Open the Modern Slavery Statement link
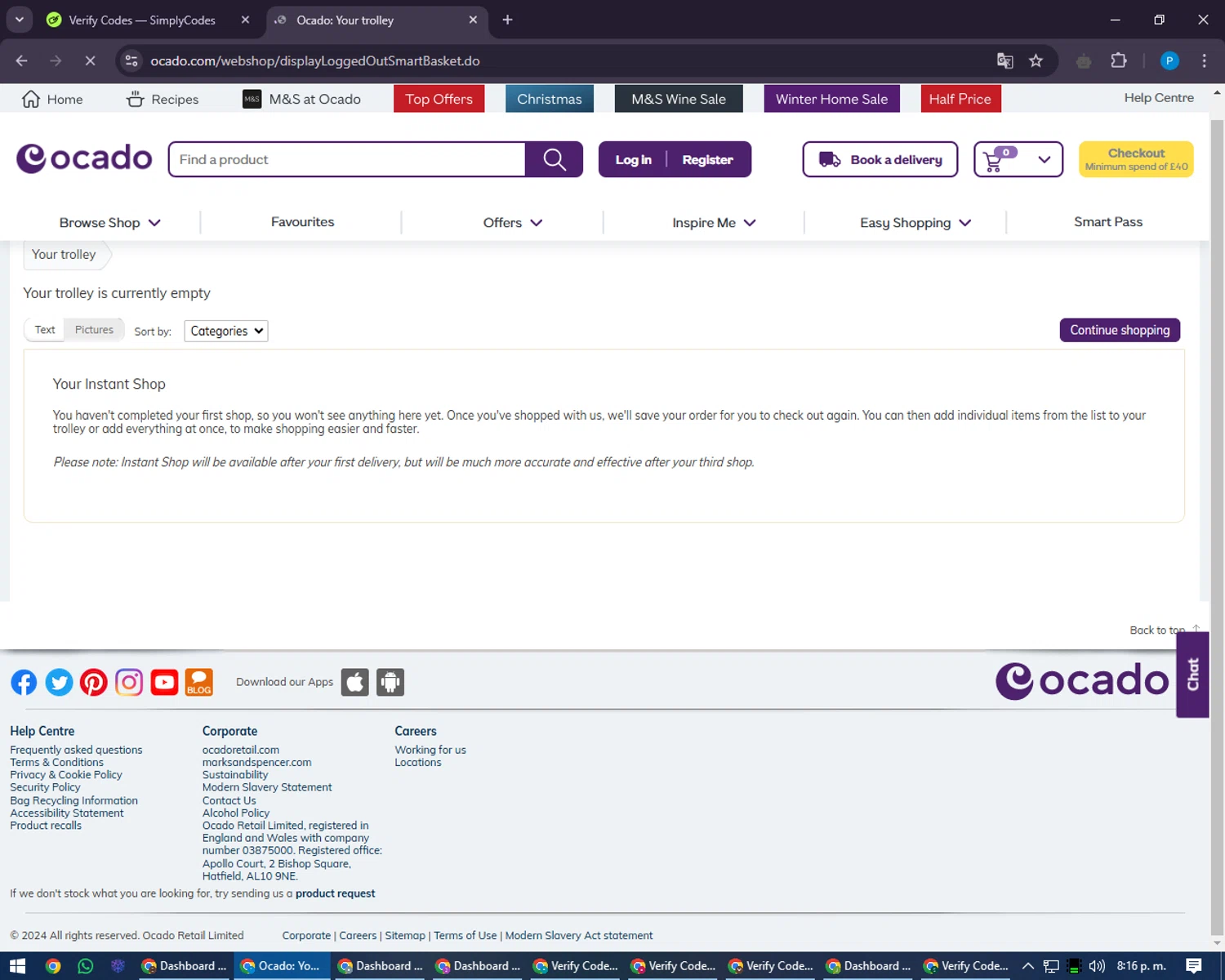1225x980 pixels. [x=267, y=787]
